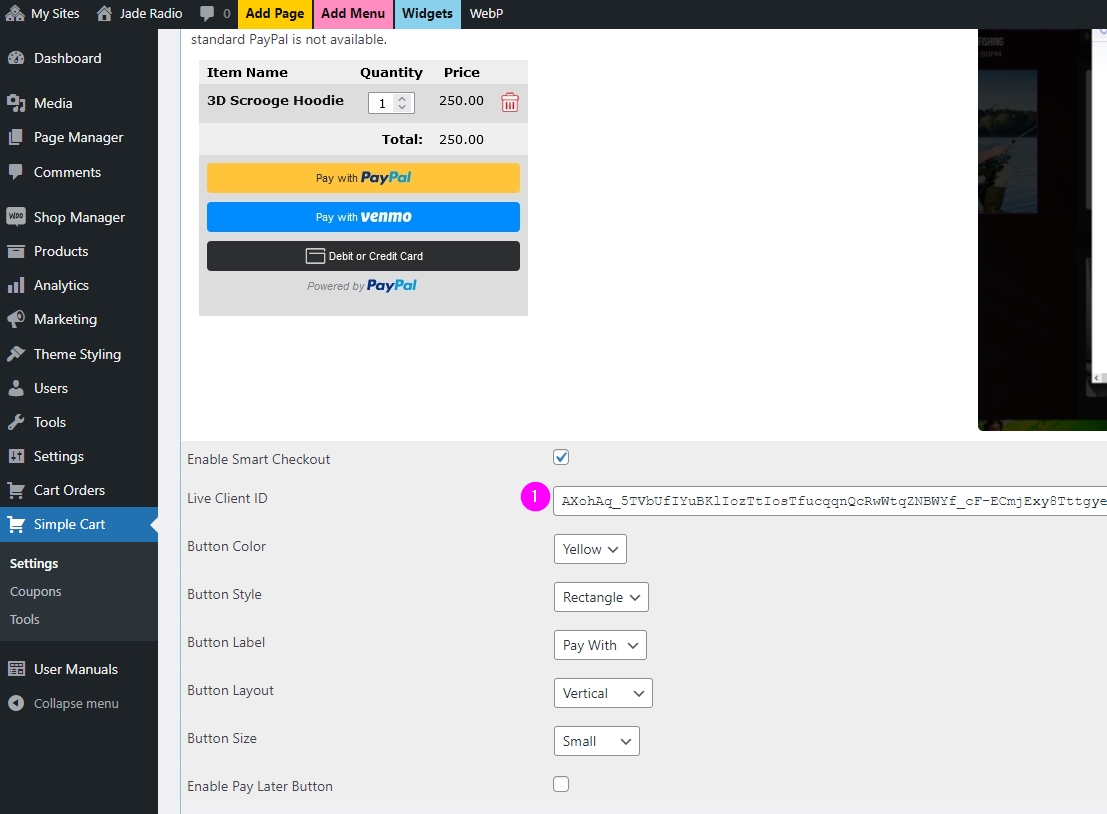
Task: Click the Page Manager pages icon
Action: point(16,138)
